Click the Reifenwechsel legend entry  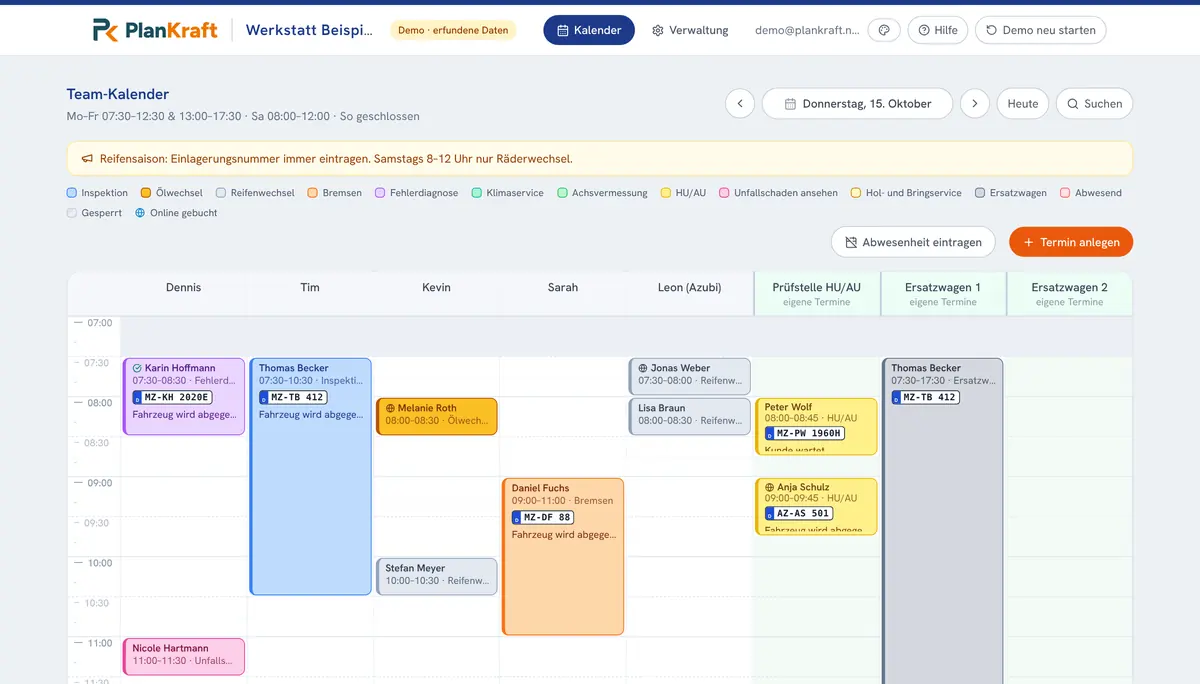[x=255, y=193]
